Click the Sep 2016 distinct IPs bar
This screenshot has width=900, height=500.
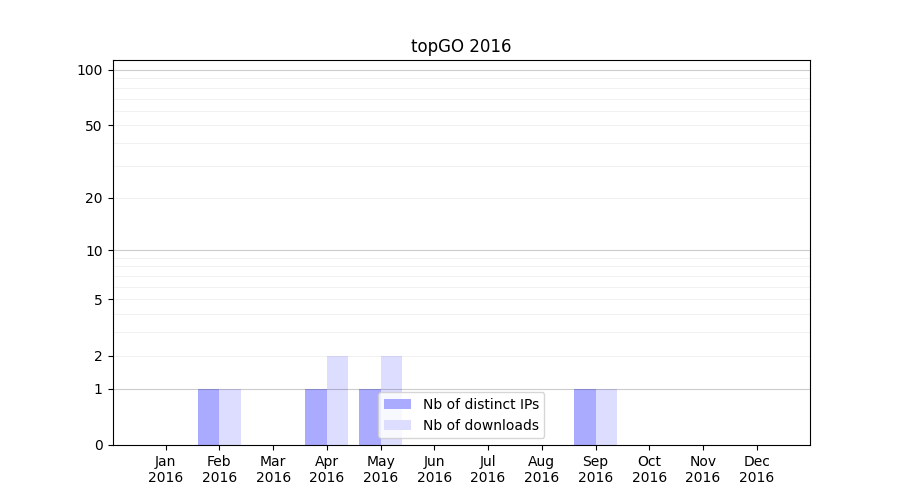(585, 417)
